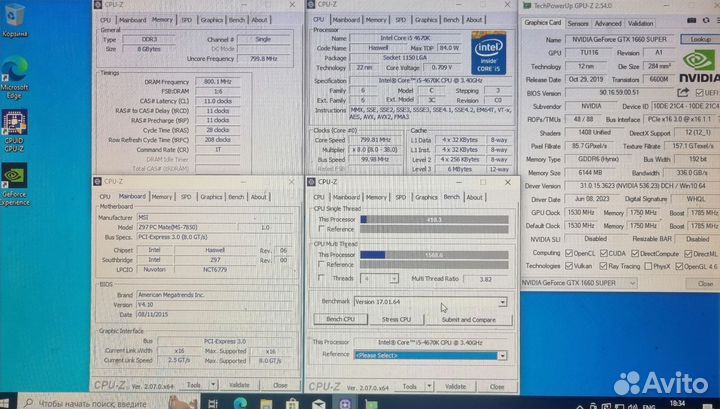Open Edge from the taskbar
Image resolution: width=720 pixels, height=409 pixels.
pyautogui.click(x=240, y=403)
